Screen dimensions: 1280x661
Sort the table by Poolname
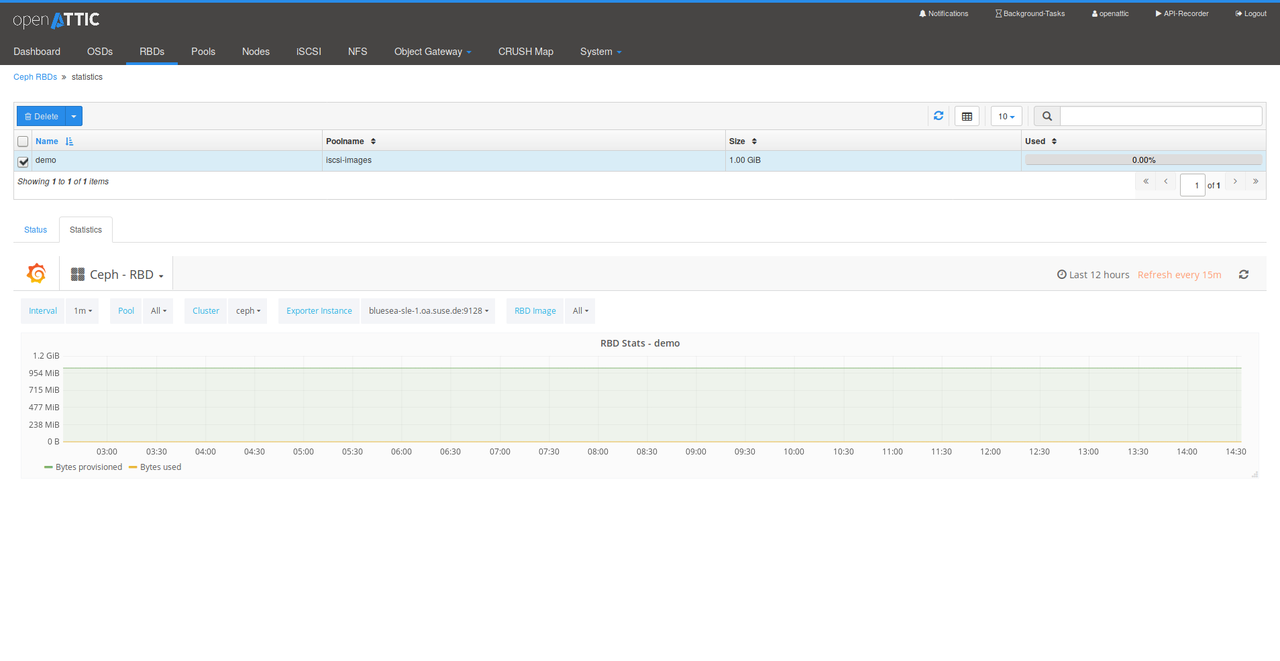tap(350, 141)
